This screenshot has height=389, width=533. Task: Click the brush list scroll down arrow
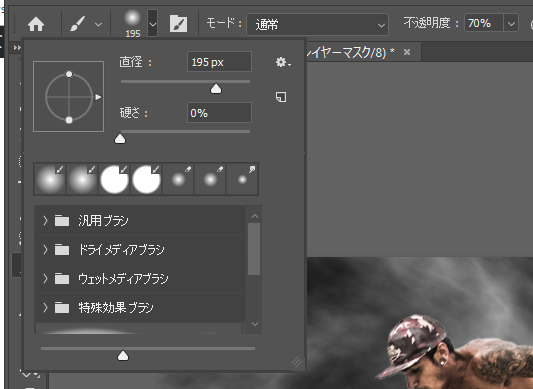(x=254, y=324)
